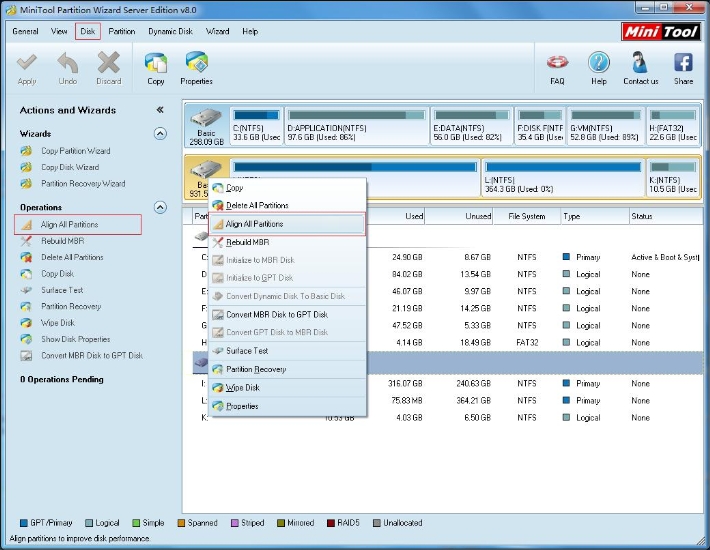Select Align All Partitions in context menu
Viewport: 710px width, 550px height.
254,224
